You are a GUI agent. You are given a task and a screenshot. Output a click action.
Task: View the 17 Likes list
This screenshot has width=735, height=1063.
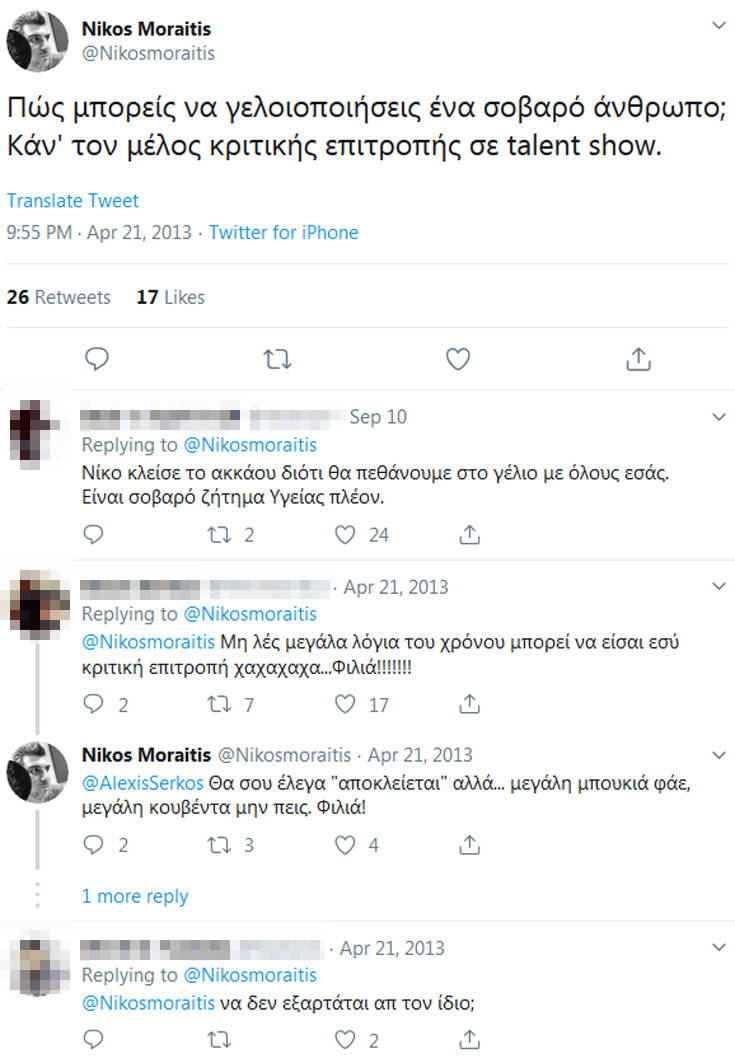tap(170, 297)
